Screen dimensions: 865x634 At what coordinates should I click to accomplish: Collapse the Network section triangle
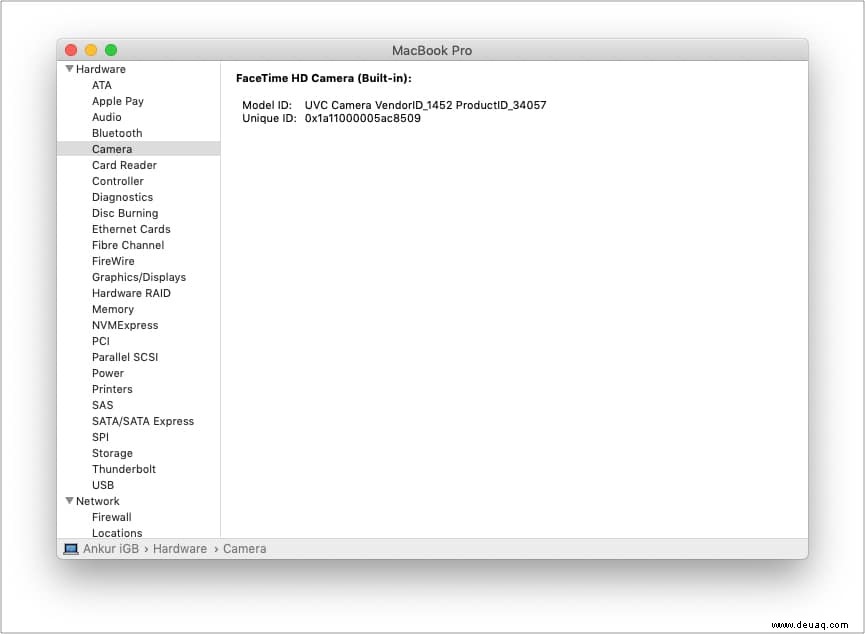click(69, 501)
